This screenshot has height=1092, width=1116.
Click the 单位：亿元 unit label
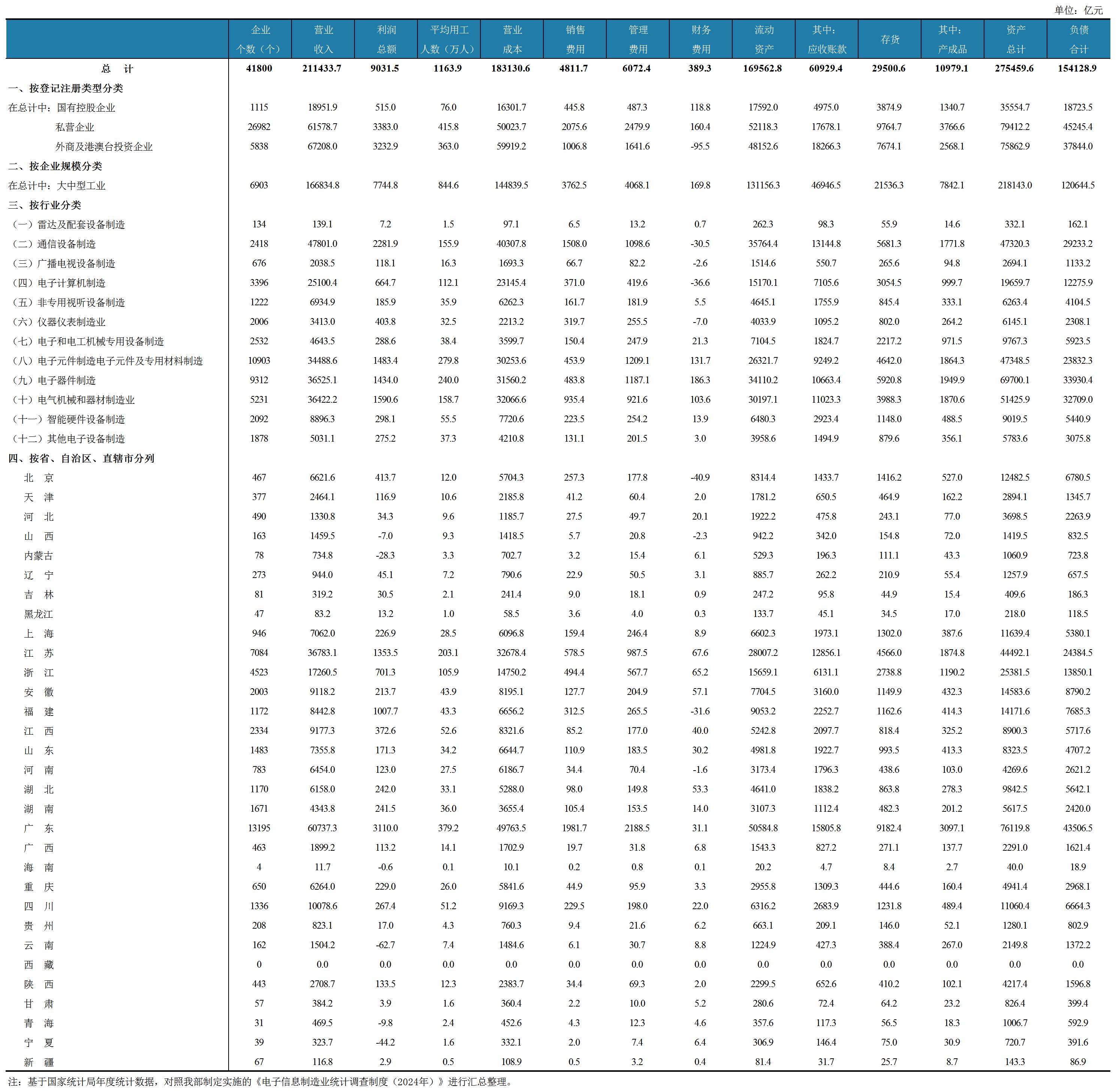point(1078,10)
